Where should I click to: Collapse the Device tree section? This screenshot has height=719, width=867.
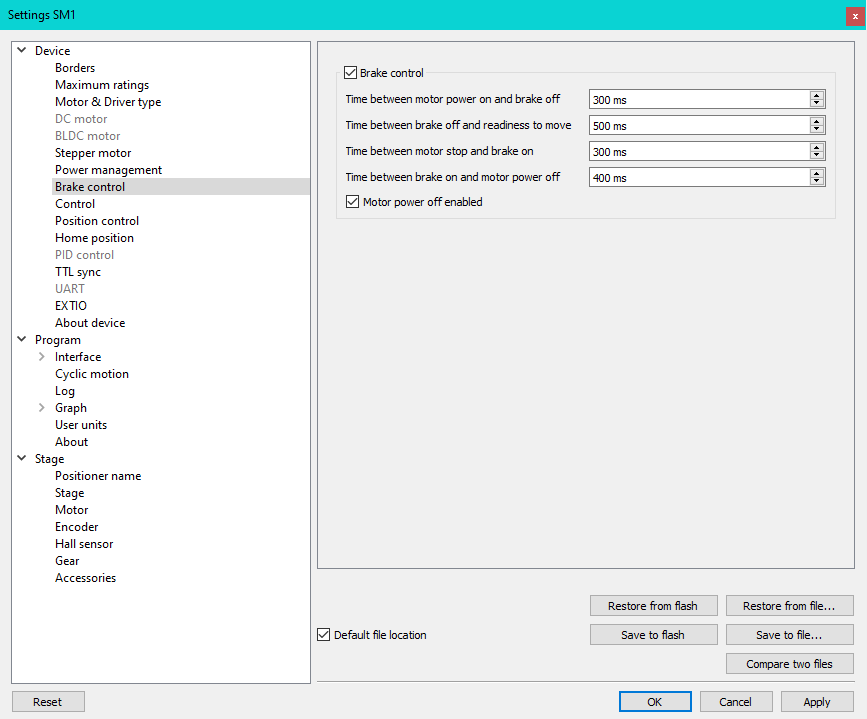click(21, 50)
